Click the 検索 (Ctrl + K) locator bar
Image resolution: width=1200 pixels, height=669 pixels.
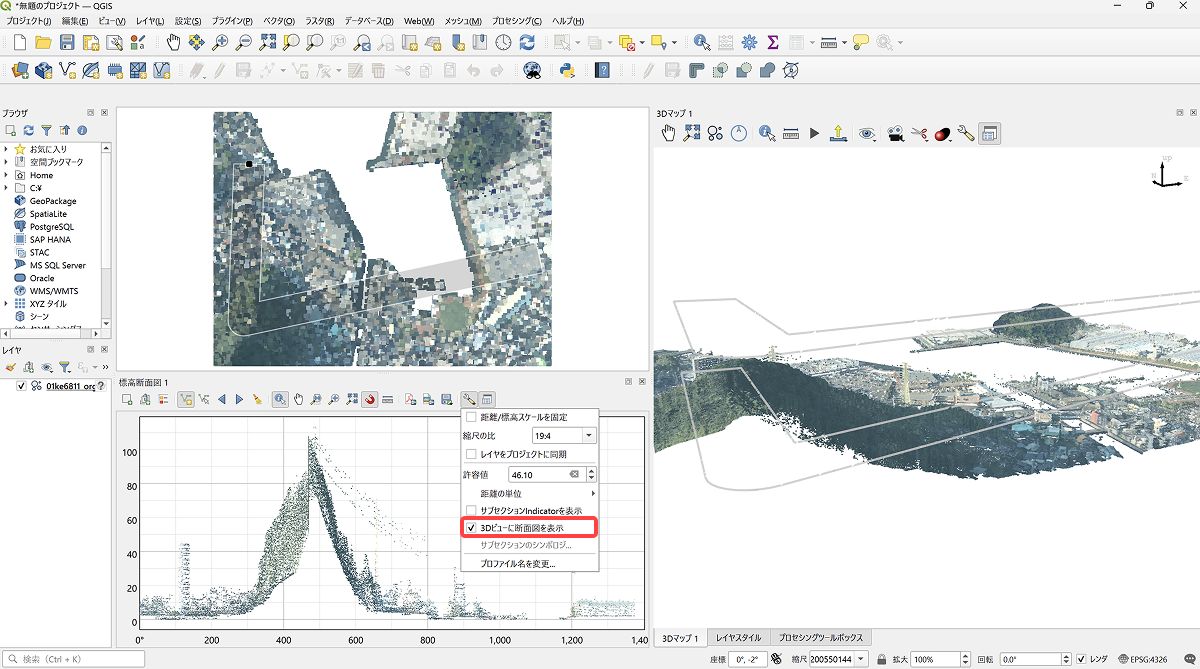(74, 659)
